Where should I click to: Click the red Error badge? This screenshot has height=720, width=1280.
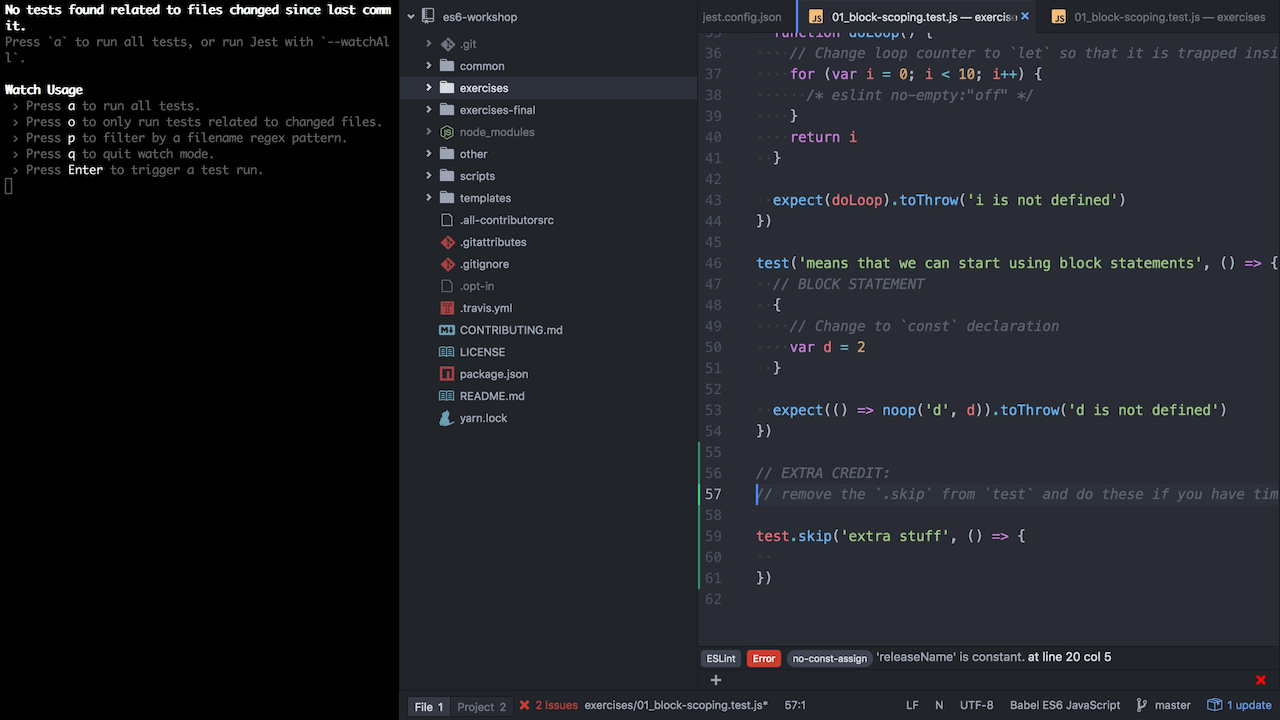pos(764,658)
